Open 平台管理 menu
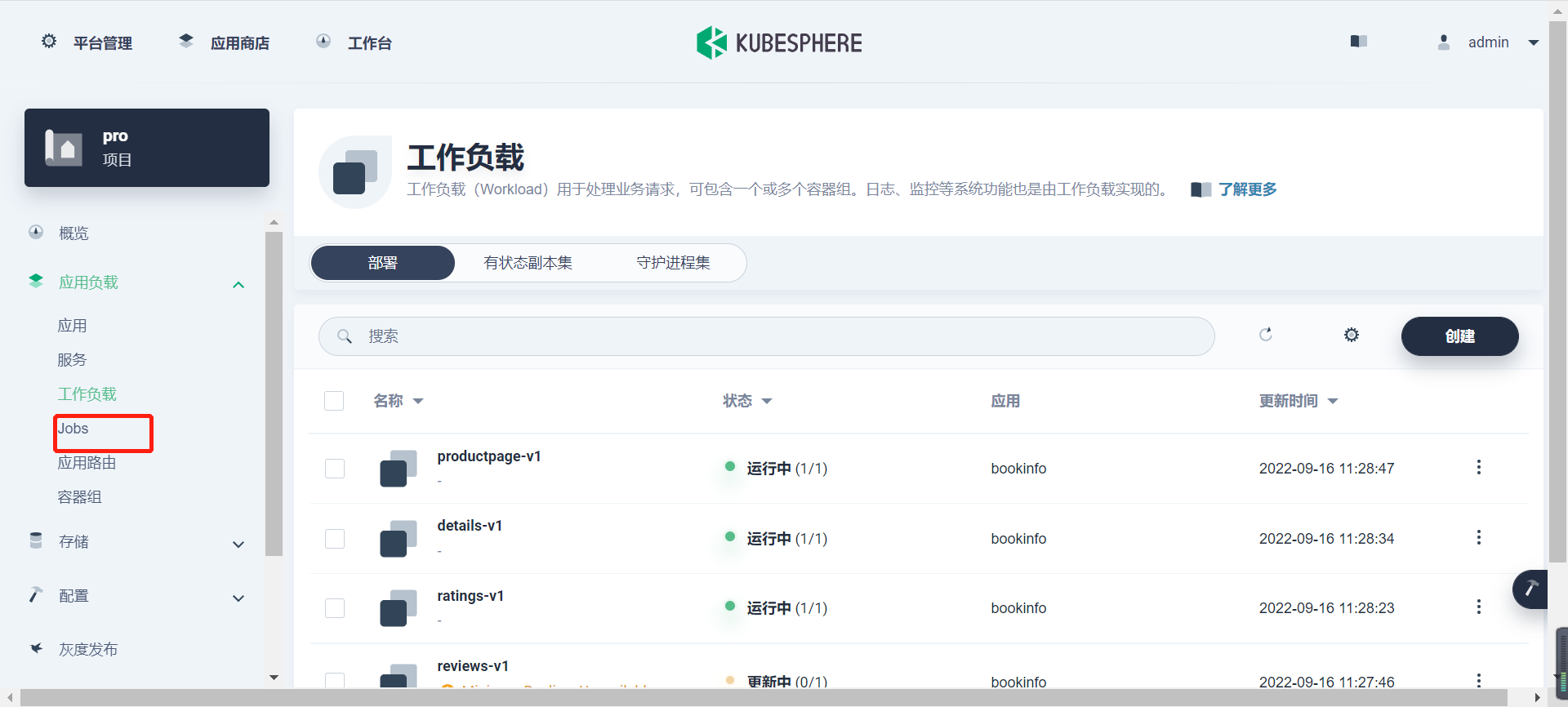 click(x=103, y=43)
